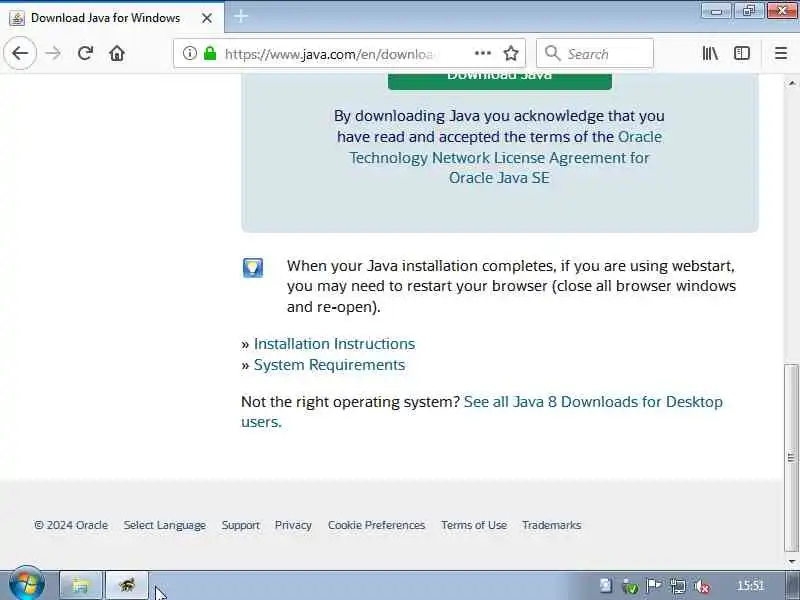Click the lightbulb tip icon
Image resolution: width=800 pixels, height=600 pixels.
pyautogui.click(x=253, y=267)
